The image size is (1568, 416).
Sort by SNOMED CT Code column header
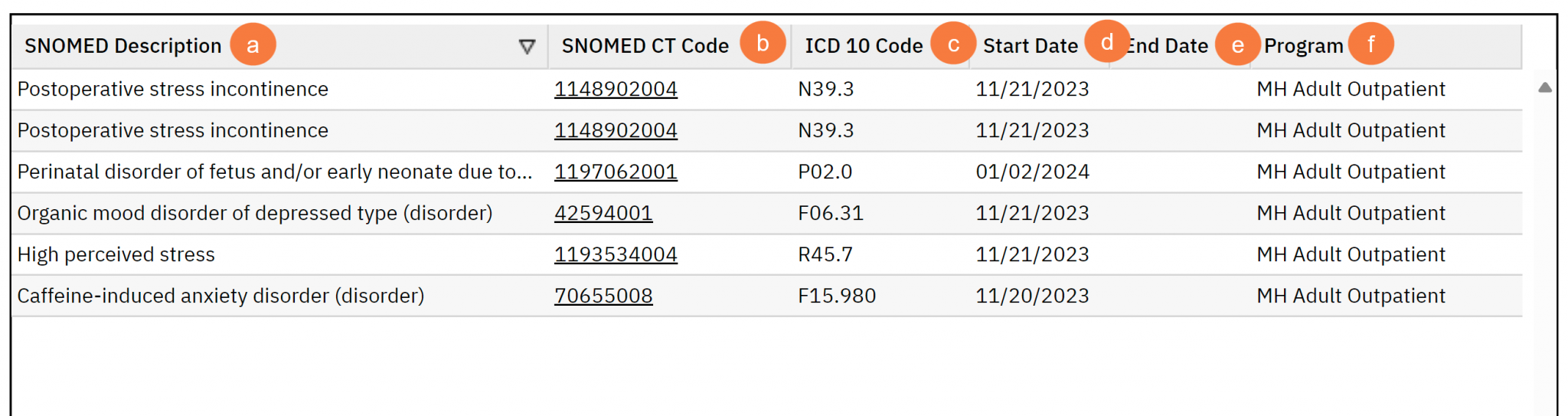(645, 46)
